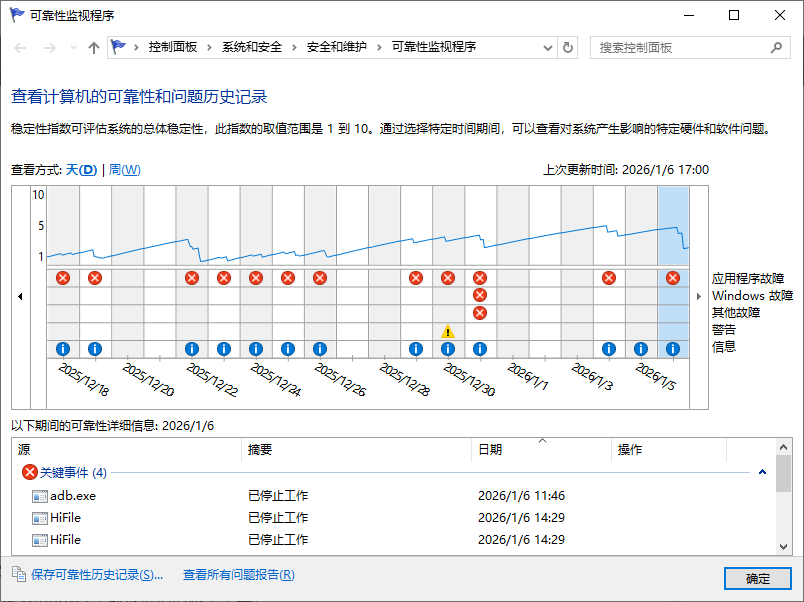The width and height of the screenshot is (804, 602).
Task: Click the navigate up arrow icon
Action: 94,47
